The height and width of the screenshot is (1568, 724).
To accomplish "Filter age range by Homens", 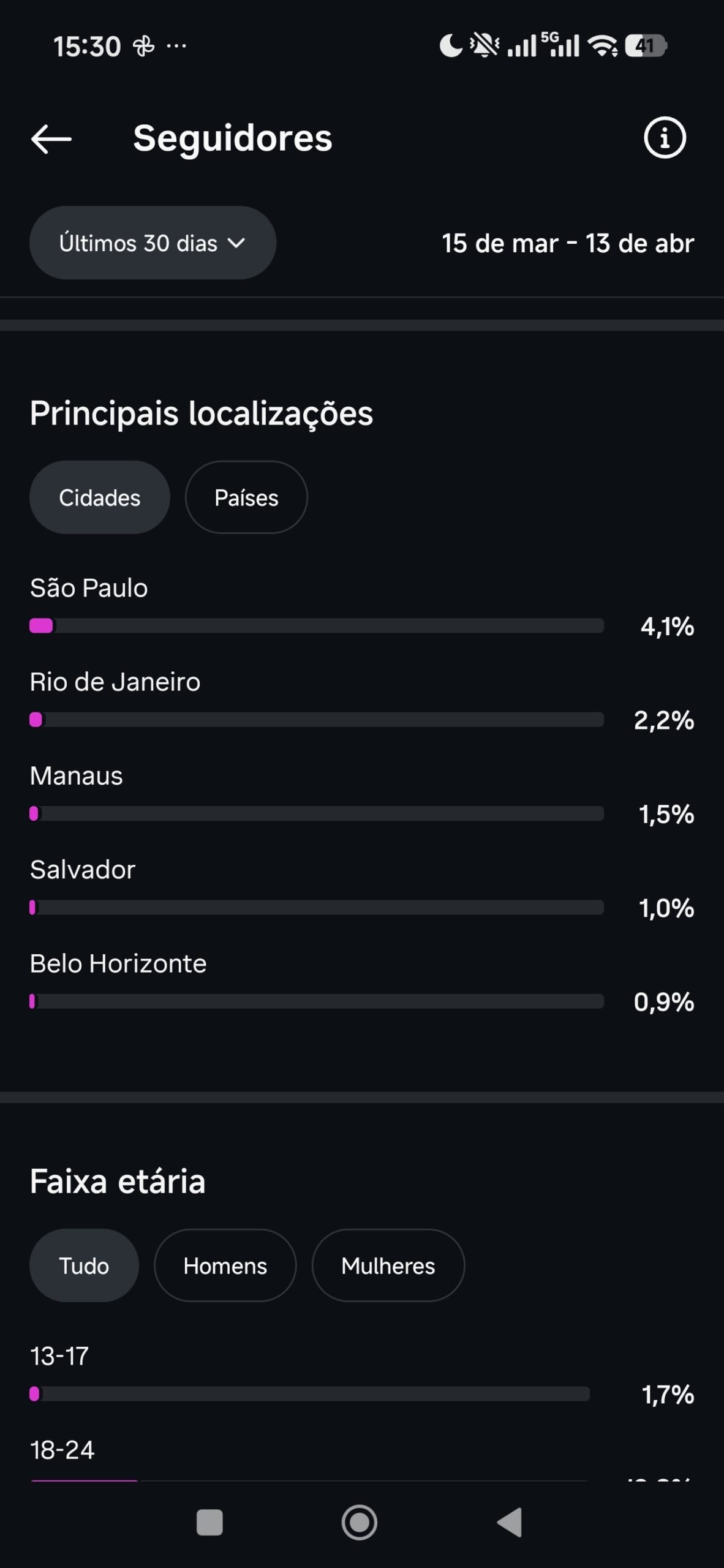I will click(225, 1265).
